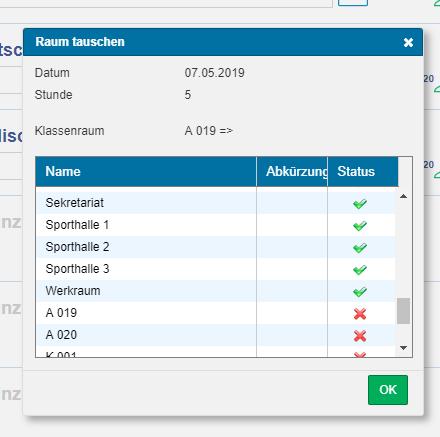This screenshot has width=440, height=437.
Task: Click green checkmark status for Sporthalle 3
Action: 360,269
